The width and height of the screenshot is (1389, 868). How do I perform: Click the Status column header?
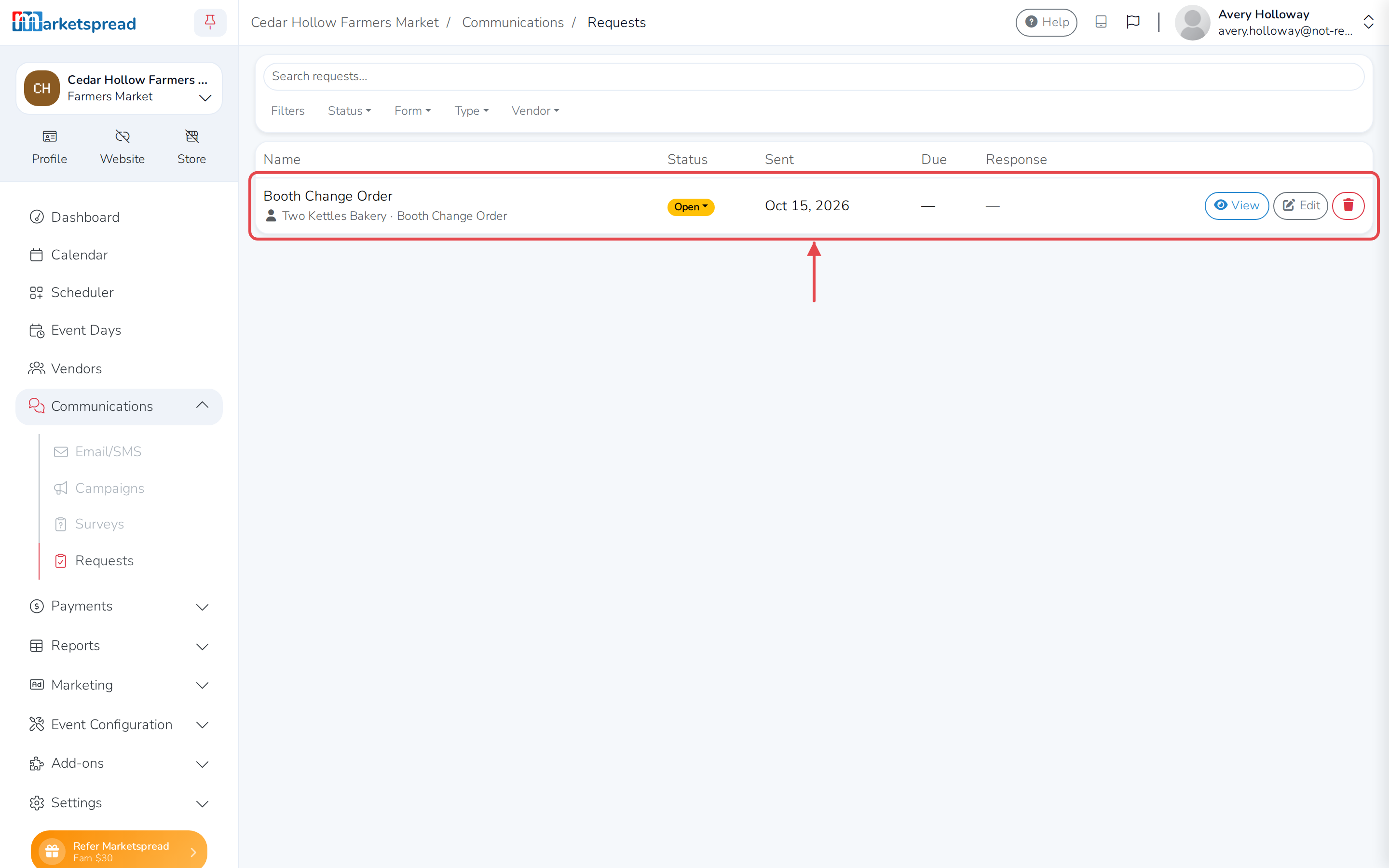click(687, 159)
